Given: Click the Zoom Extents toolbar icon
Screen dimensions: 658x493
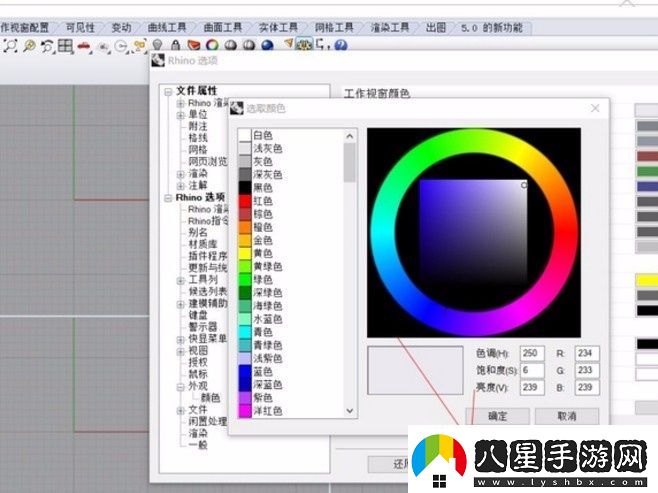Looking at the screenshot, I should pos(10,45).
